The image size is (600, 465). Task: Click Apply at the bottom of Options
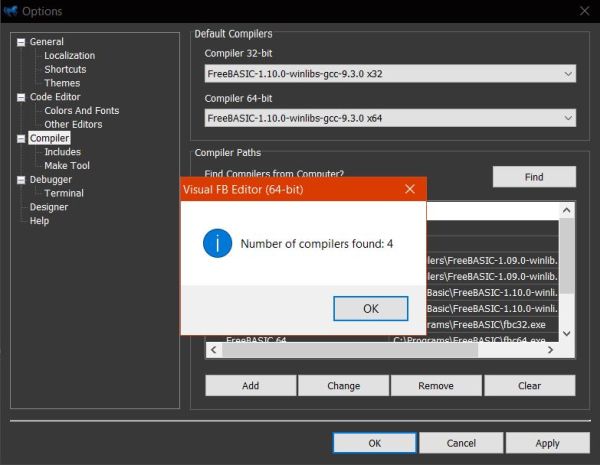click(x=548, y=443)
